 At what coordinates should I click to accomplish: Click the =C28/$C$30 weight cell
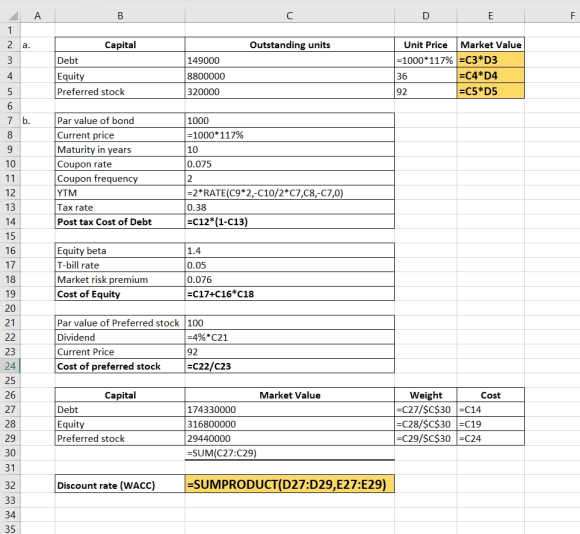(x=426, y=424)
